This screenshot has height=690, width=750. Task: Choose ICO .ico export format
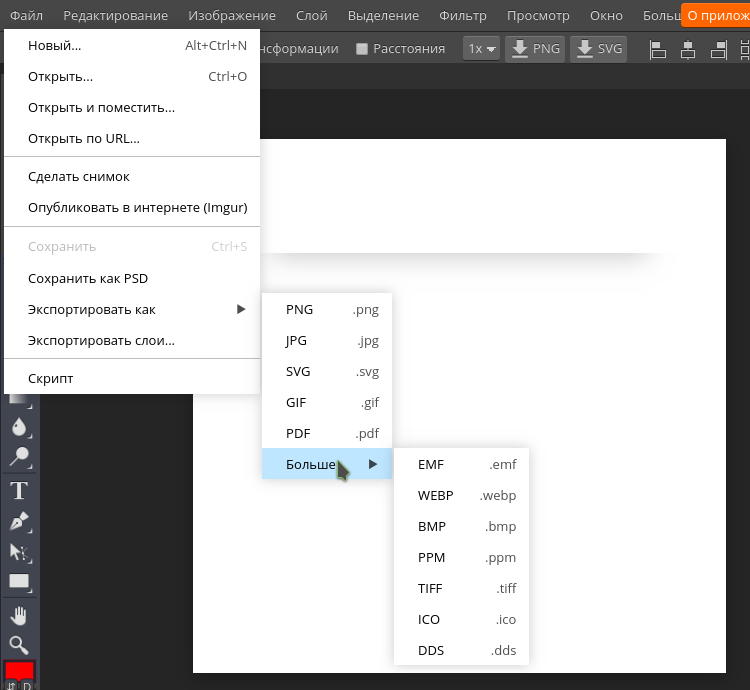[462, 619]
